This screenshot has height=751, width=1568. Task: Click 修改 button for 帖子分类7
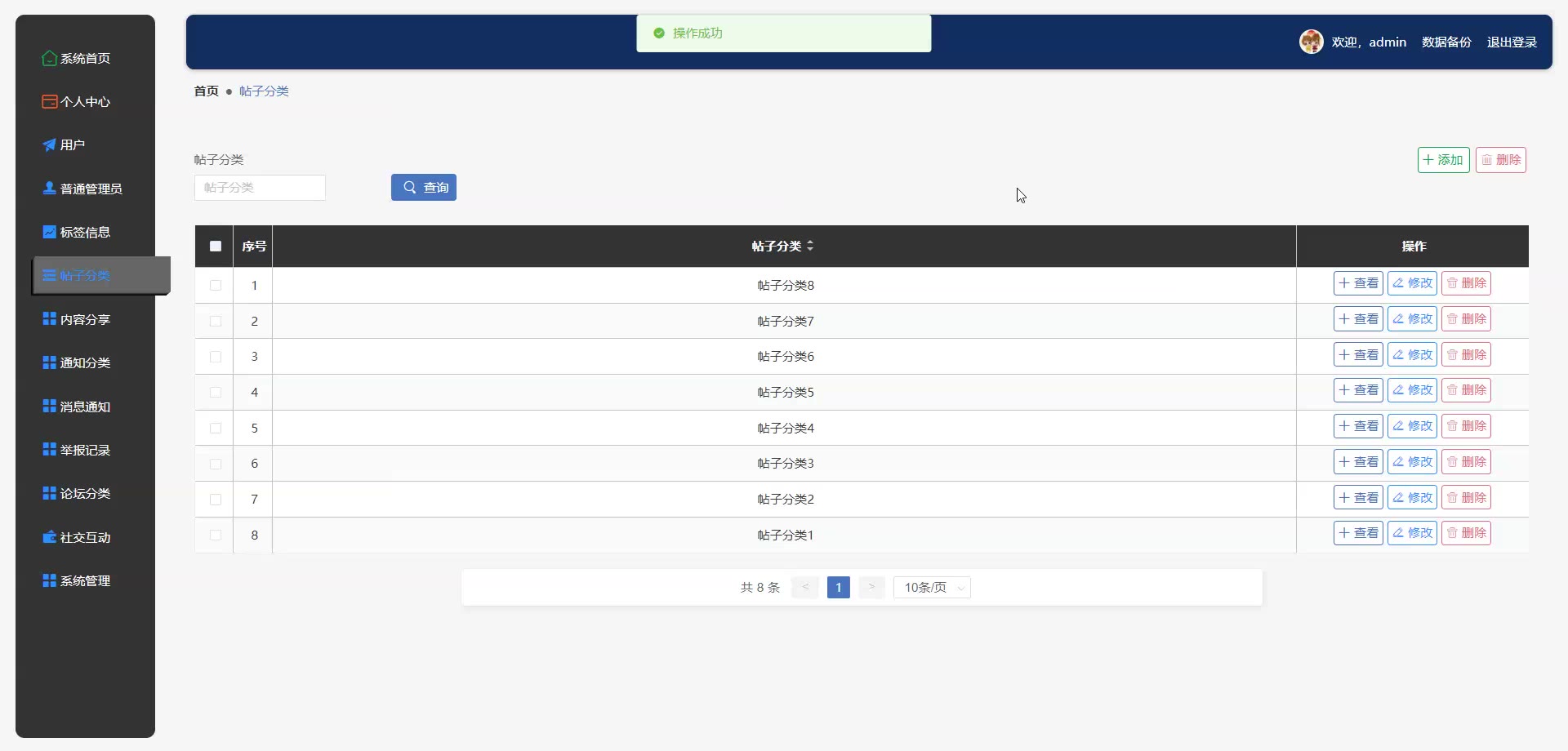(x=1412, y=319)
